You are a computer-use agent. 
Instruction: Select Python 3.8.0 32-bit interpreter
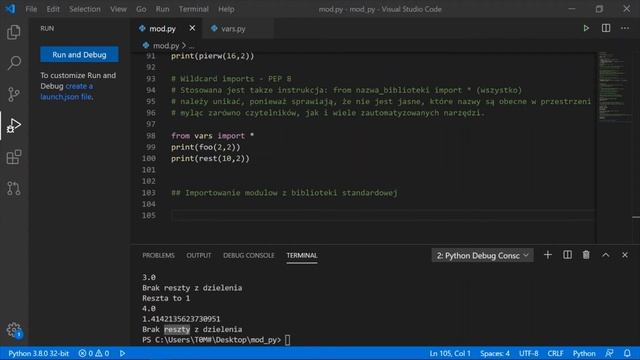pyautogui.click(x=38, y=353)
